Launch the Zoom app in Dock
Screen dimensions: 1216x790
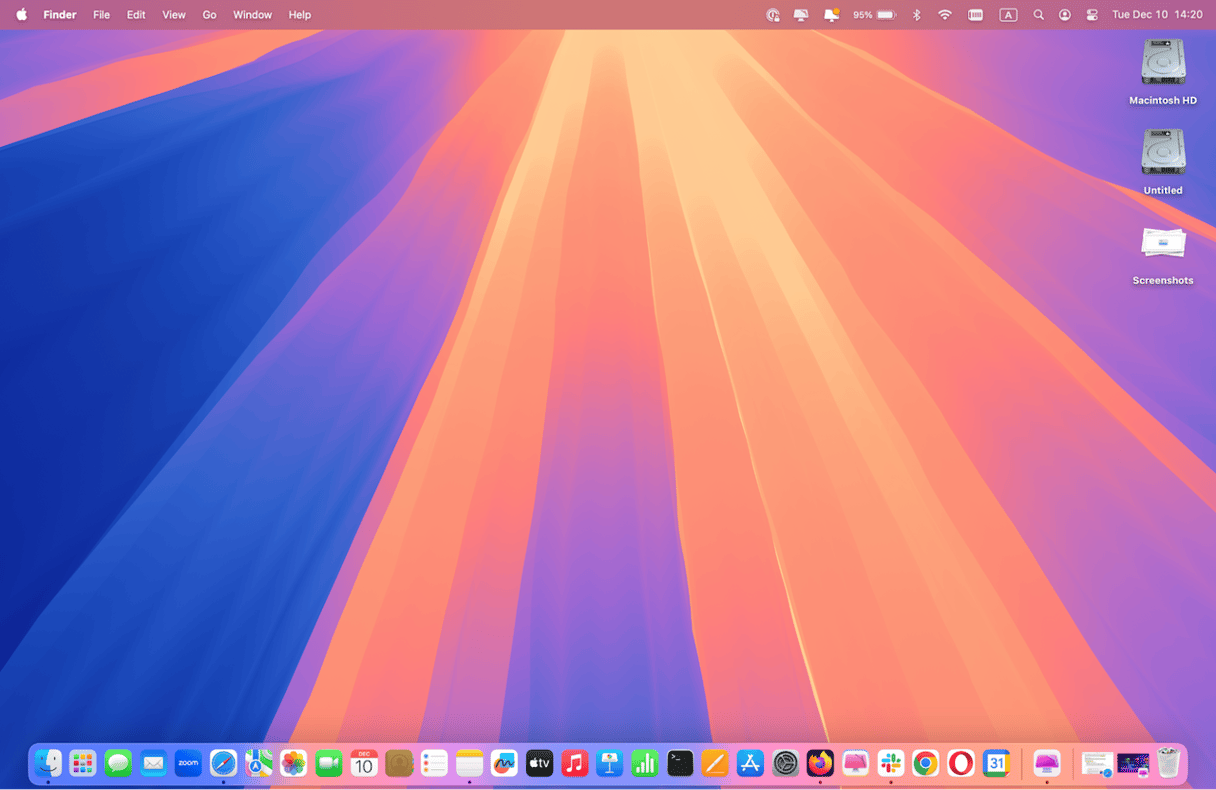click(x=188, y=764)
